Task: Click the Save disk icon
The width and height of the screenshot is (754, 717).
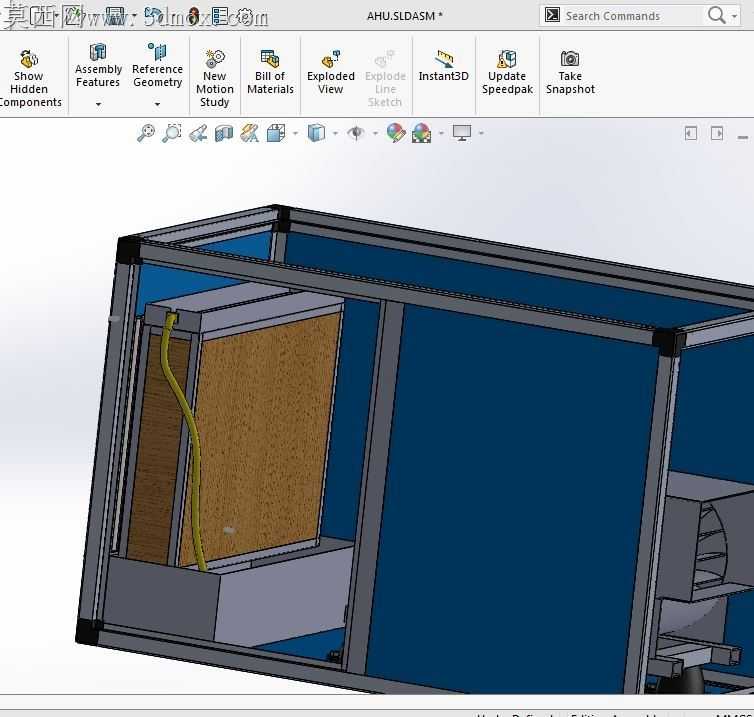Action: (x=114, y=16)
